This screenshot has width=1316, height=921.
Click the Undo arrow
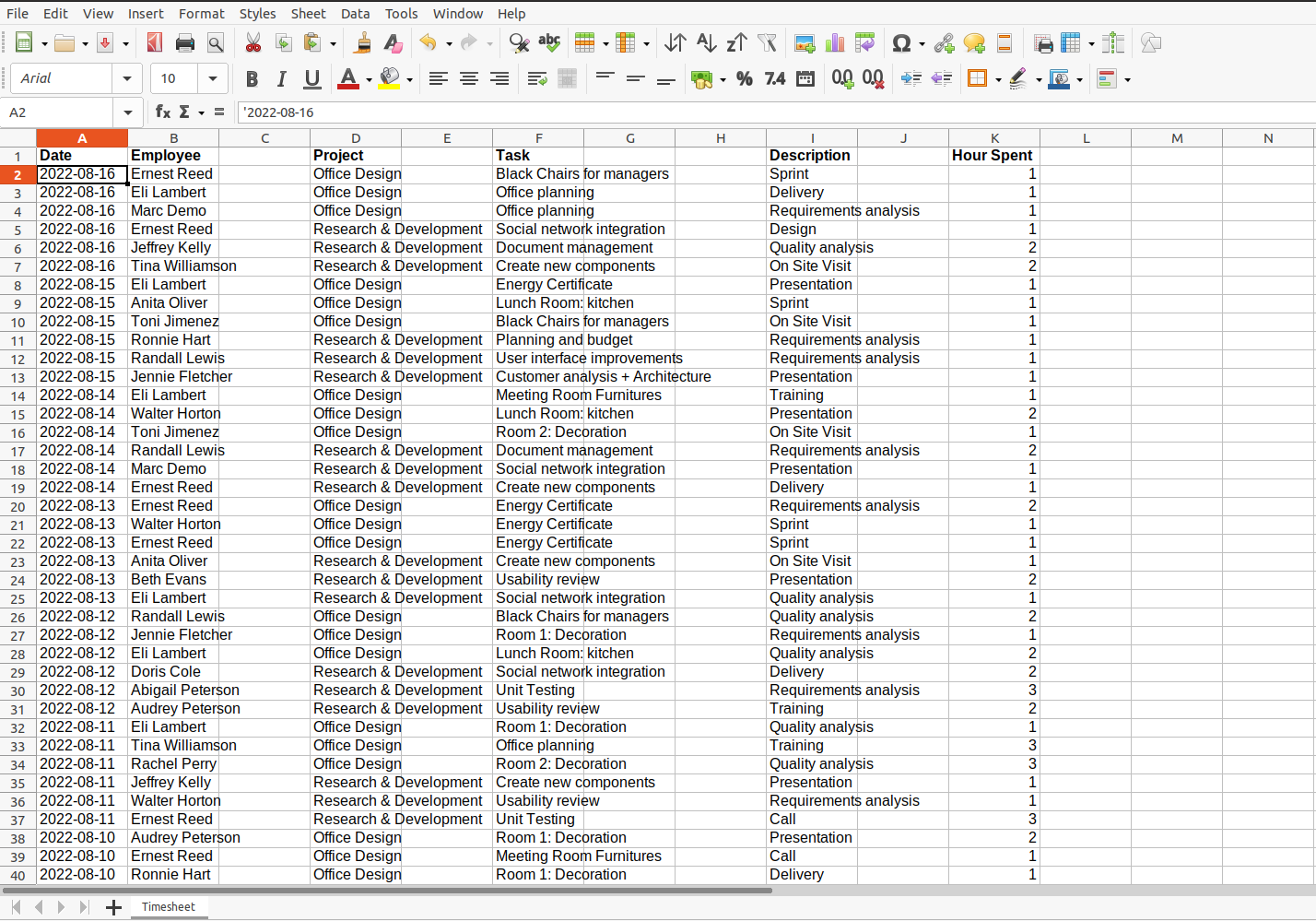tap(428, 43)
